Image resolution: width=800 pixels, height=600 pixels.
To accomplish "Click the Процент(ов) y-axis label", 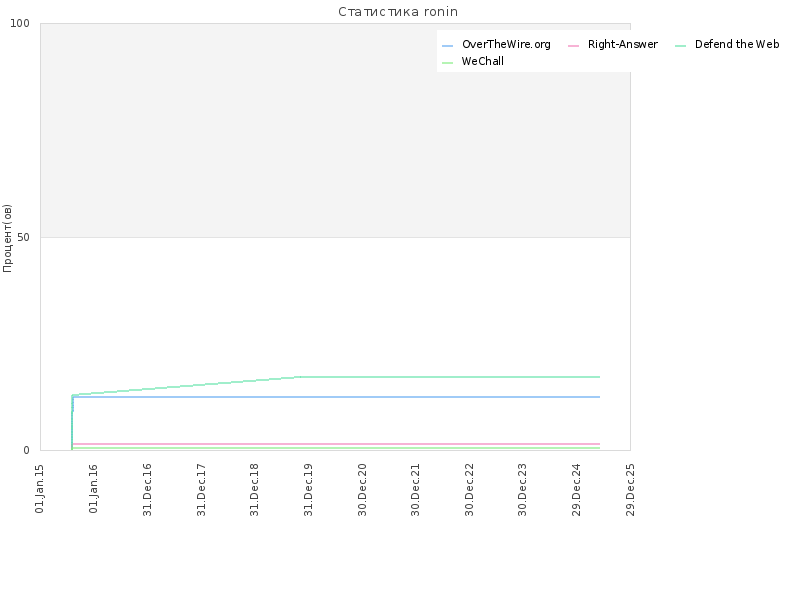I will click(x=7, y=238).
